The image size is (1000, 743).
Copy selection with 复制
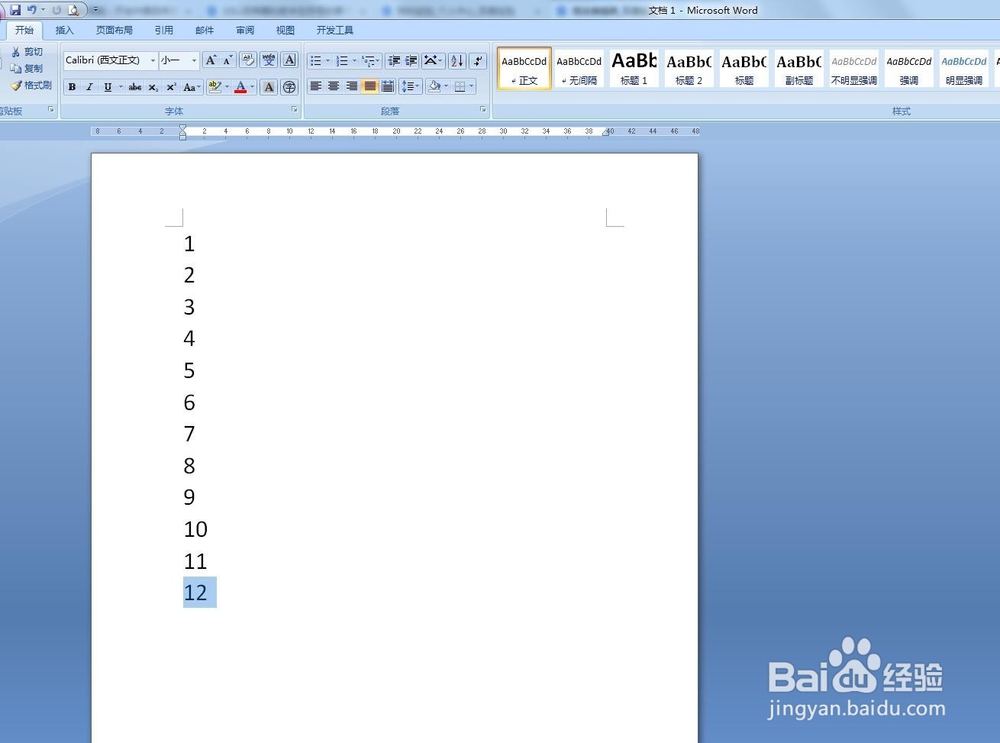pyautogui.click(x=27, y=68)
